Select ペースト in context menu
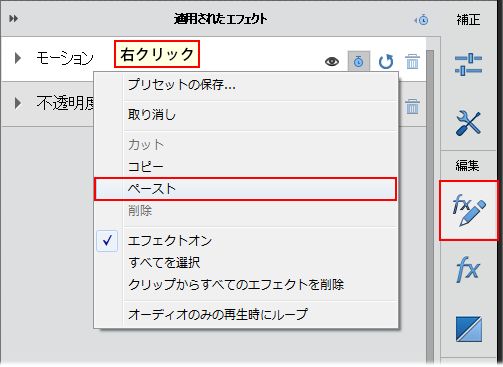The width and height of the screenshot is (503, 367). (246, 189)
